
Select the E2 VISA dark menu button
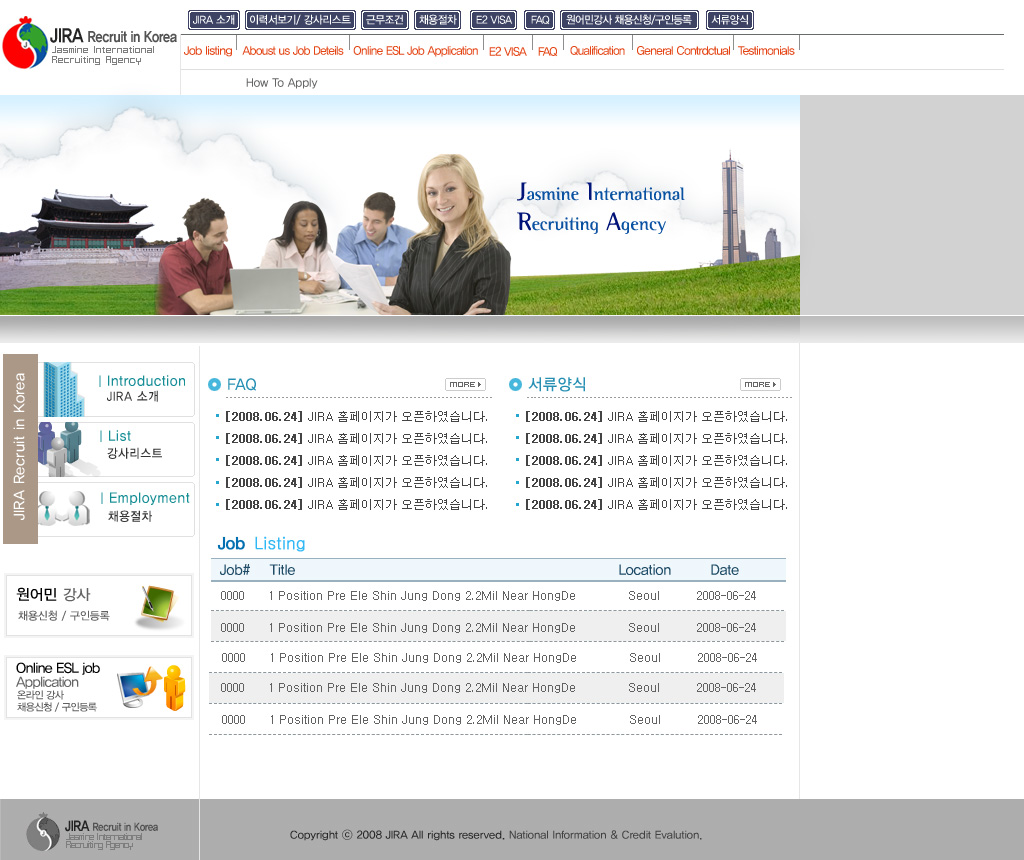(493, 20)
